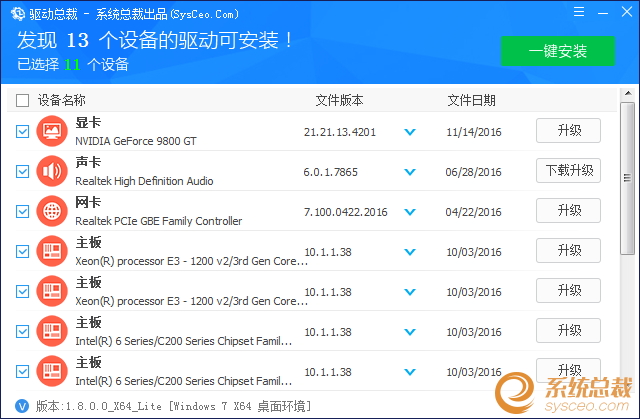640x419 pixels.
Task: Click the 发现 13 个设备 headline
Action: click(155, 40)
